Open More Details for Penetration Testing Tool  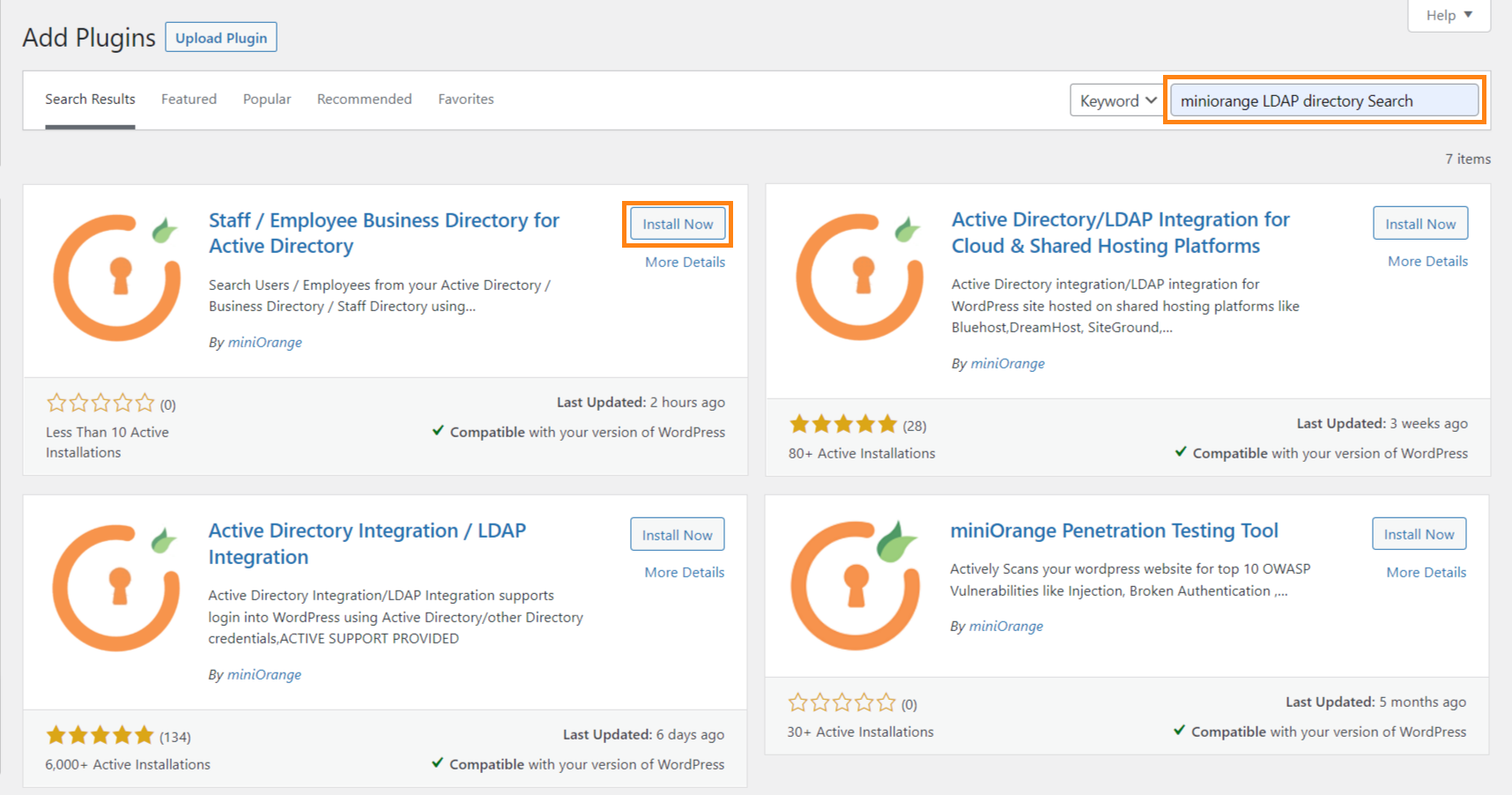click(1426, 572)
